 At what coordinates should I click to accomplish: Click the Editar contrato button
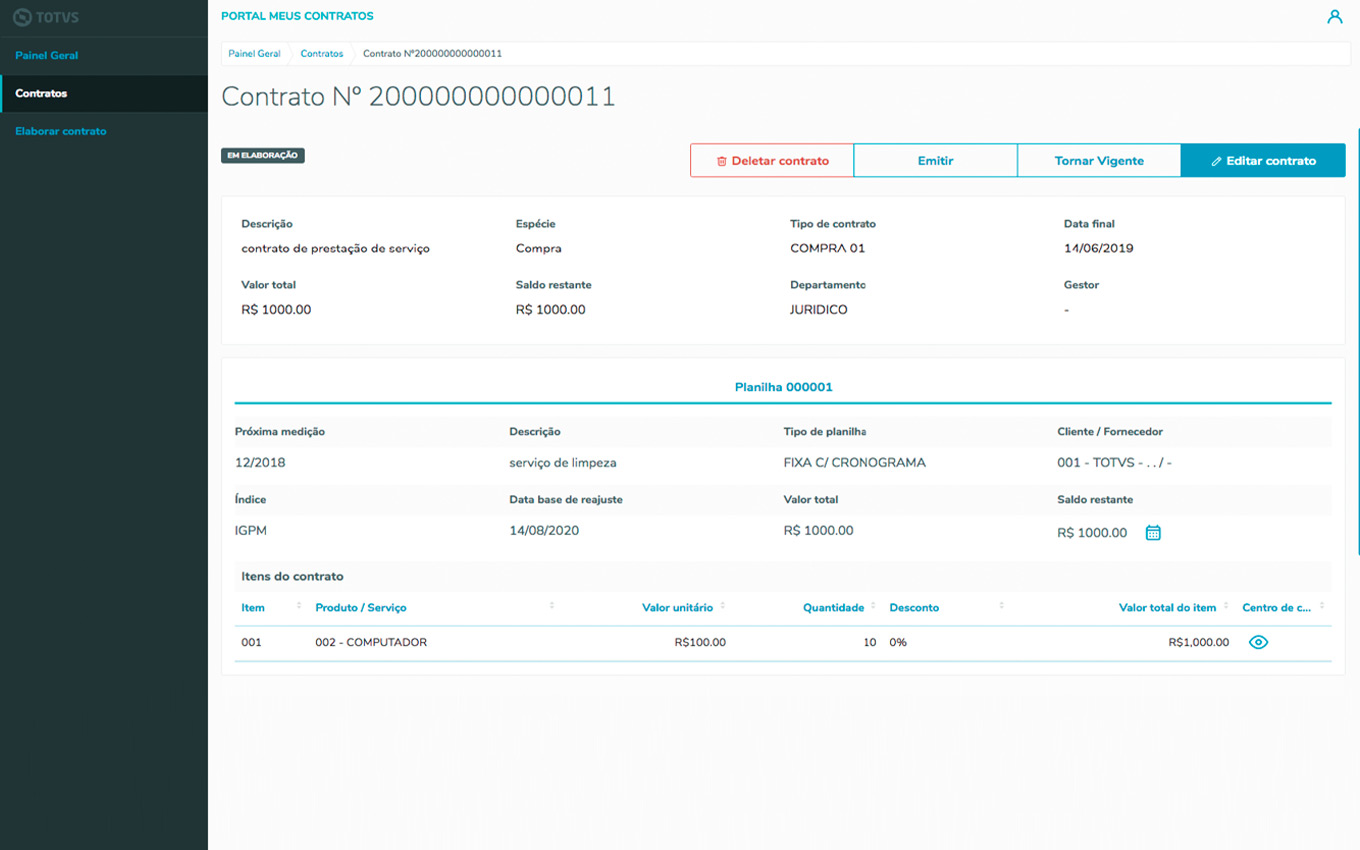click(x=1263, y=161)
